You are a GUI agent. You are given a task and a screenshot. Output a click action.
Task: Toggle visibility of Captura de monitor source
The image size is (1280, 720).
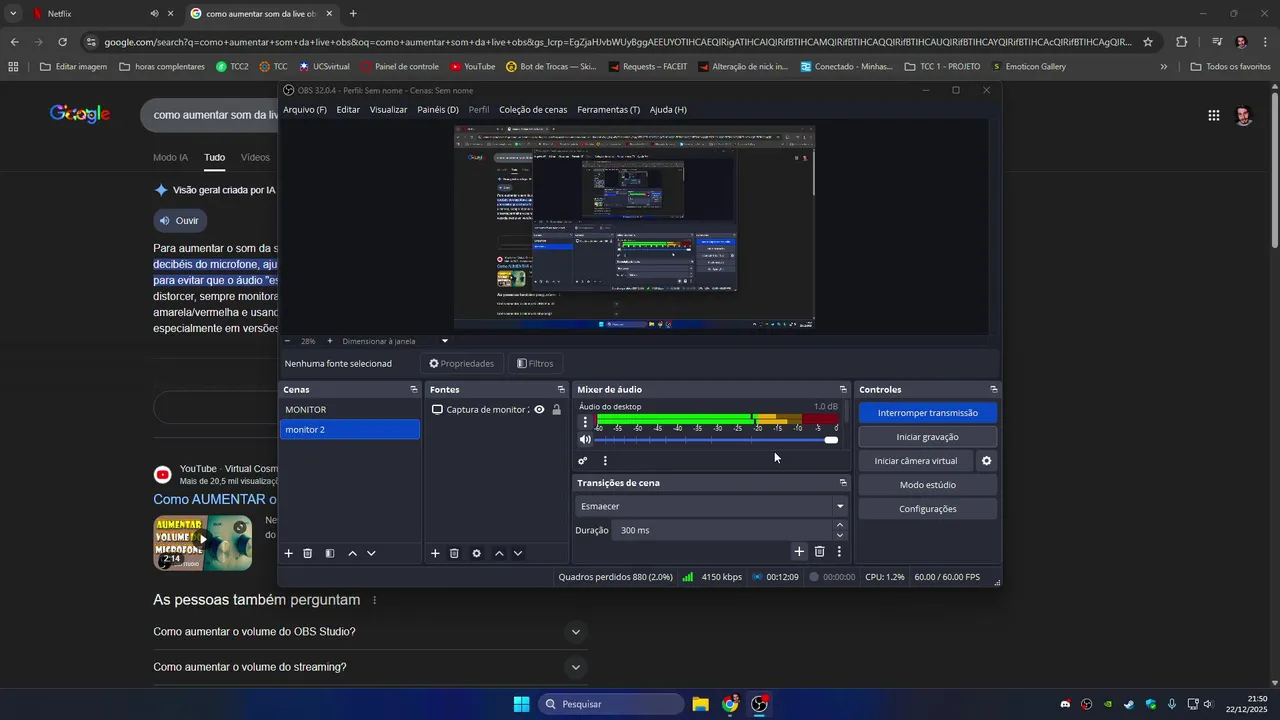[x=539, y=410]
